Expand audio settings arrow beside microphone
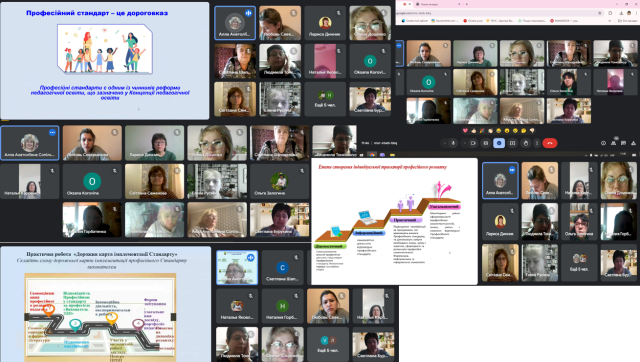Screen dimensions: 640x362 (x=445, y=143)
